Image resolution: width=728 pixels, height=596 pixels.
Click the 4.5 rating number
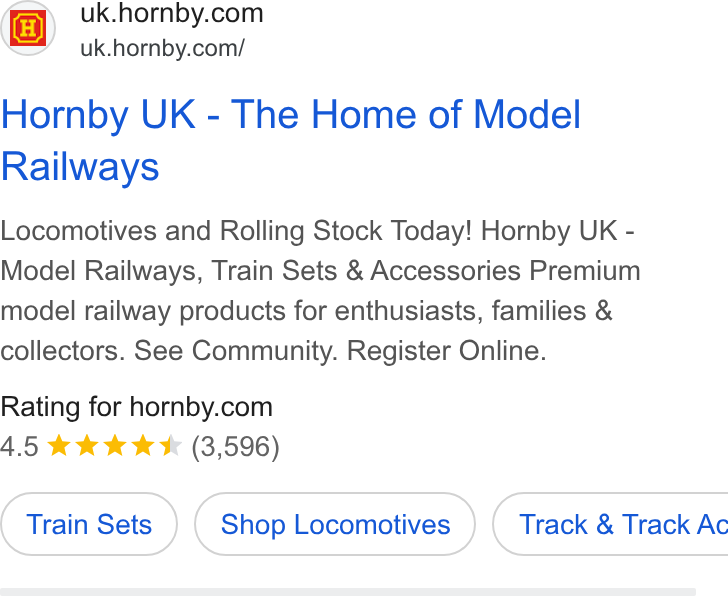[x=20, y=447]
